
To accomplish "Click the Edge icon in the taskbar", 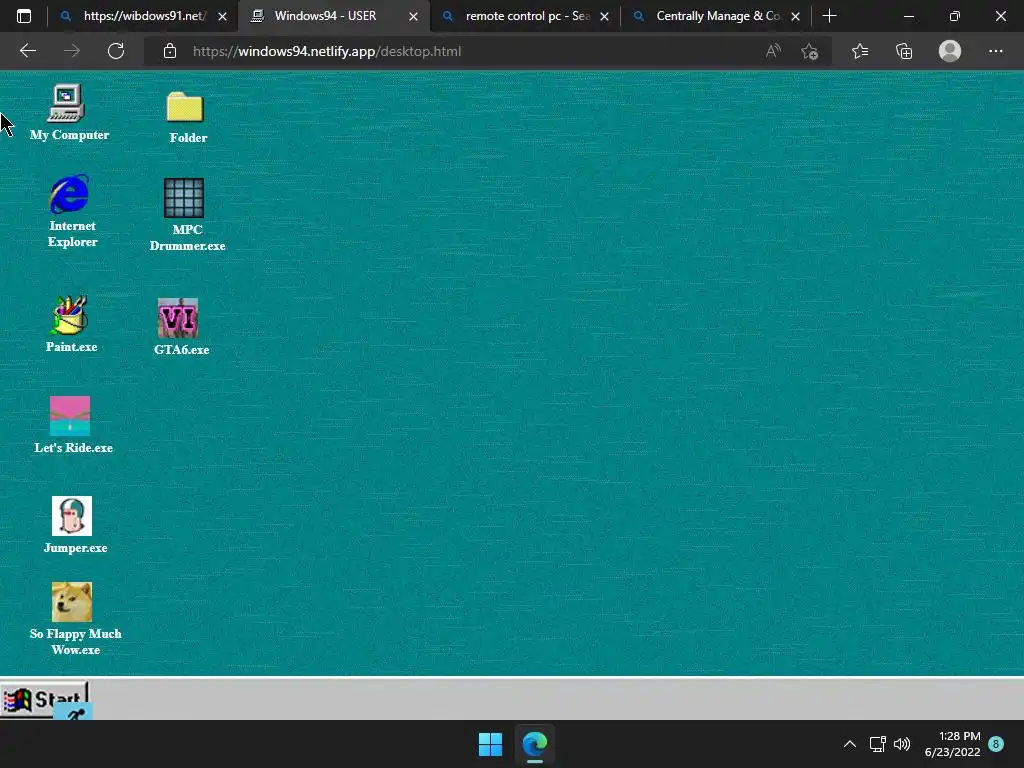I will coord(535,744).
